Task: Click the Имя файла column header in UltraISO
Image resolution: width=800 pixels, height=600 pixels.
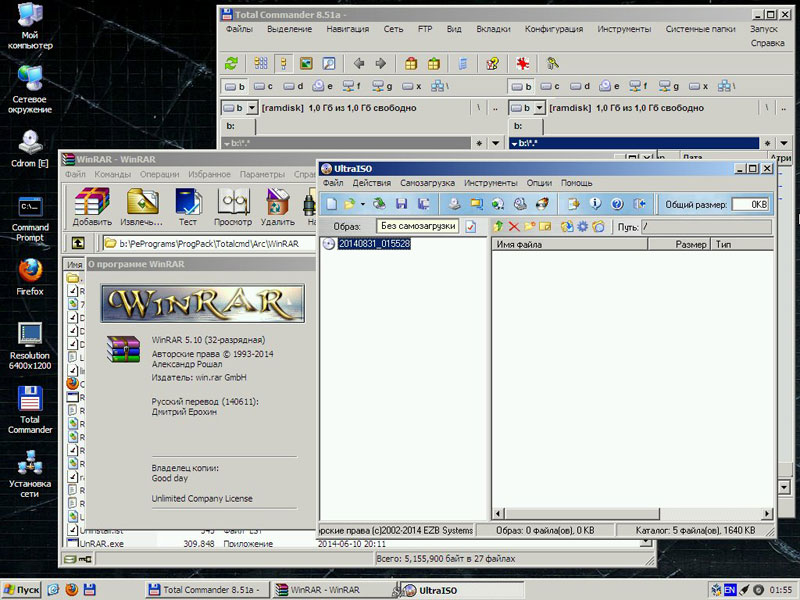Action: pos(570,244)
